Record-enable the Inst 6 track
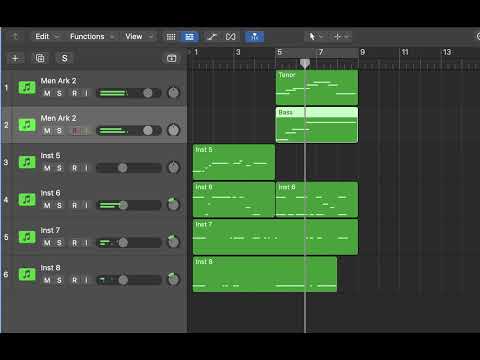Screen dimensions: 480x360 pos(75,205)
